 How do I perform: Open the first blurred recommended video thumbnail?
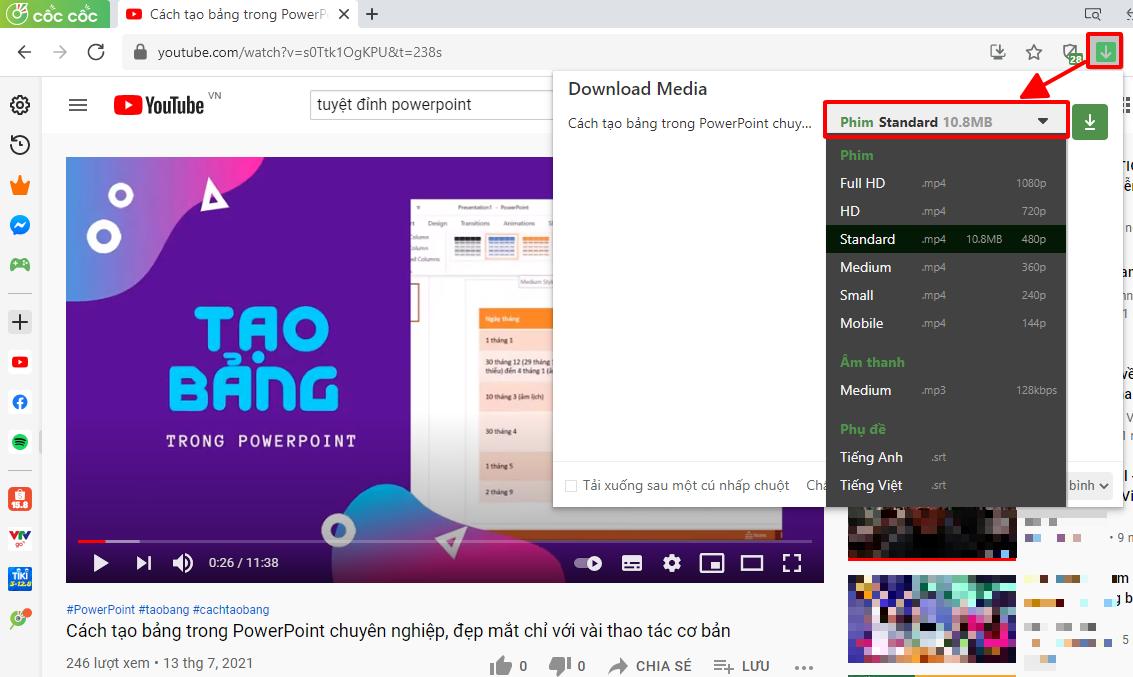click(x=932, y=533)
